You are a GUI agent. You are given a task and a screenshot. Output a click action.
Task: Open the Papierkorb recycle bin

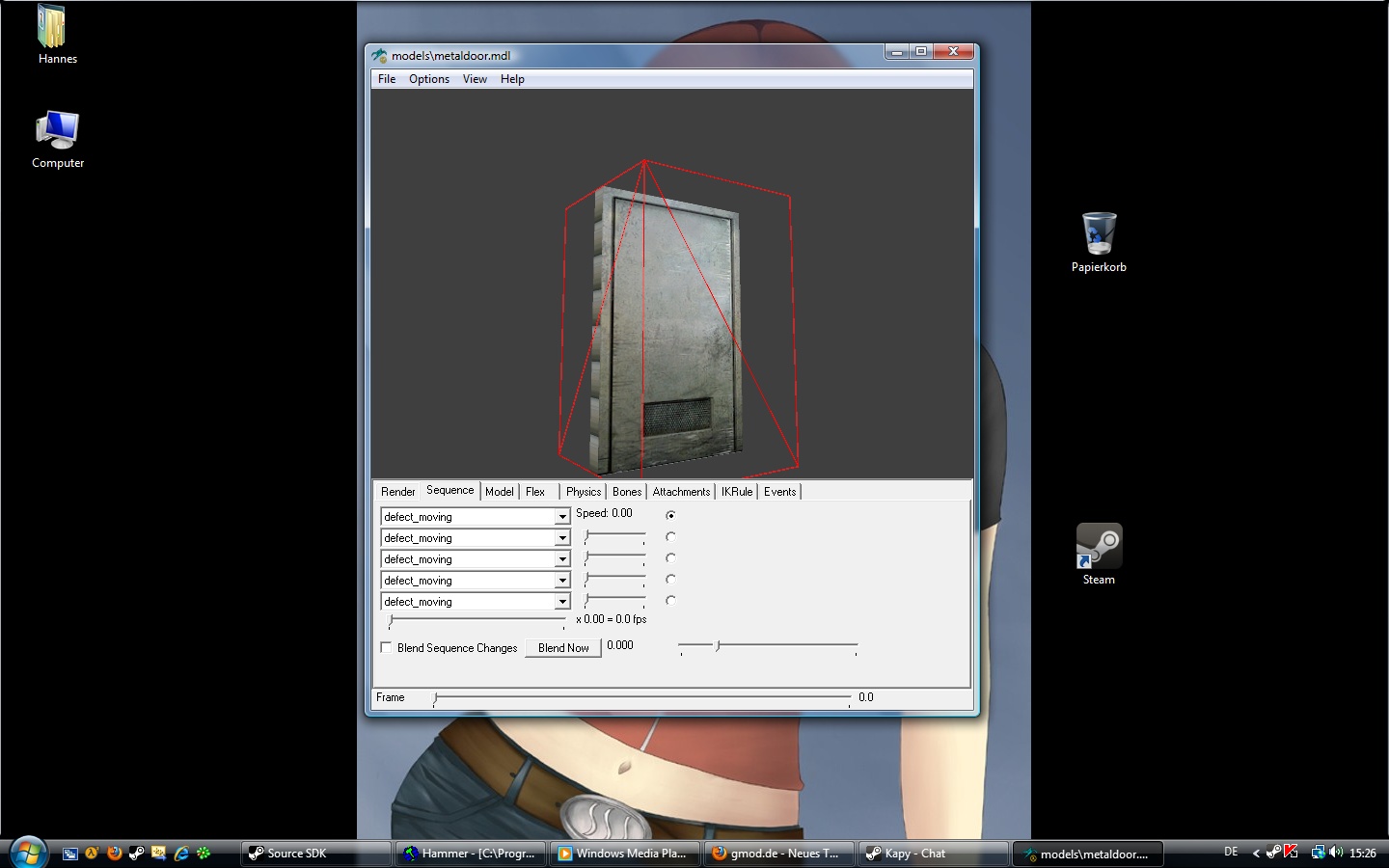(x=1099, y=234)
